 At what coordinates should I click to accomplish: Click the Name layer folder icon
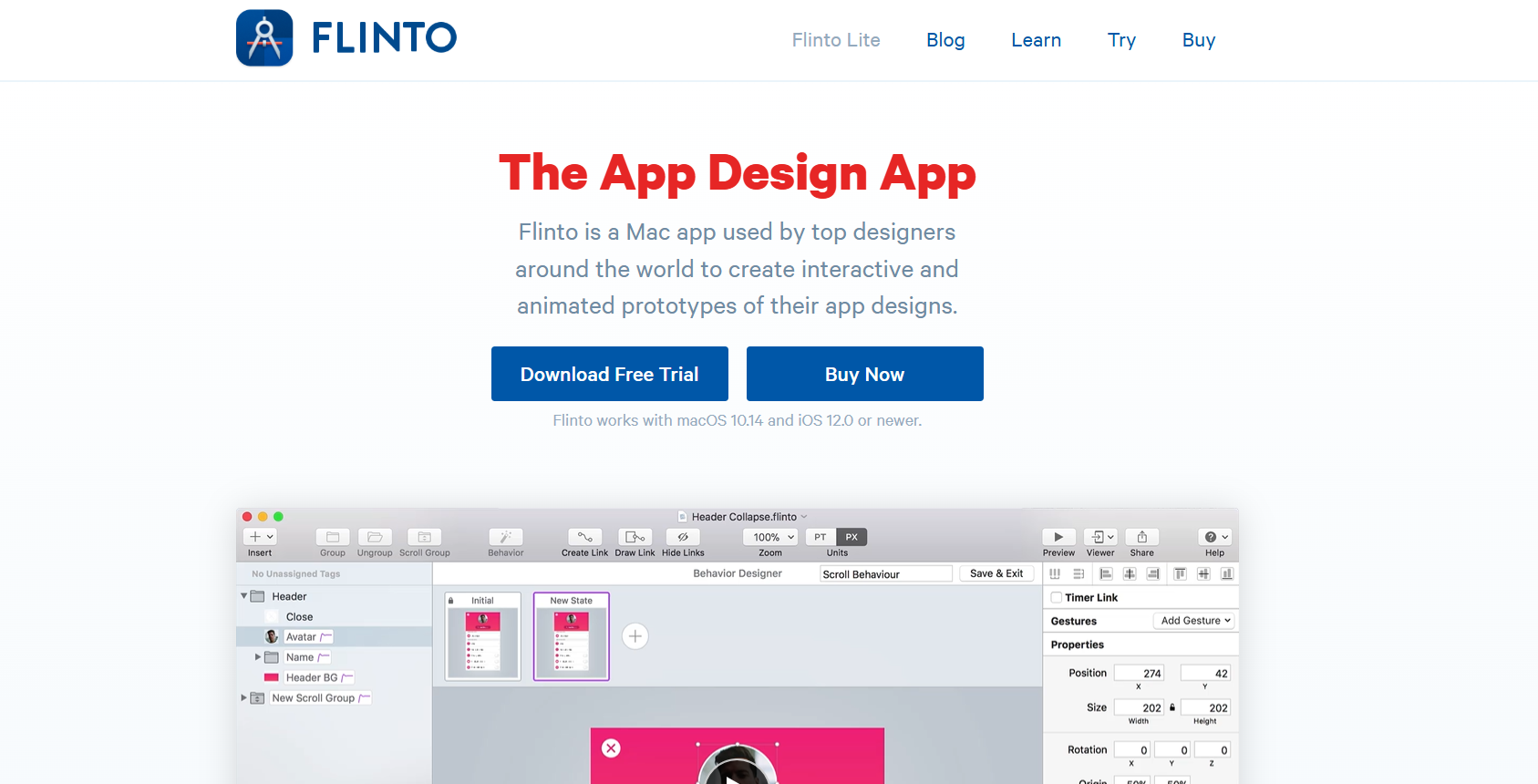pos(272,657)
